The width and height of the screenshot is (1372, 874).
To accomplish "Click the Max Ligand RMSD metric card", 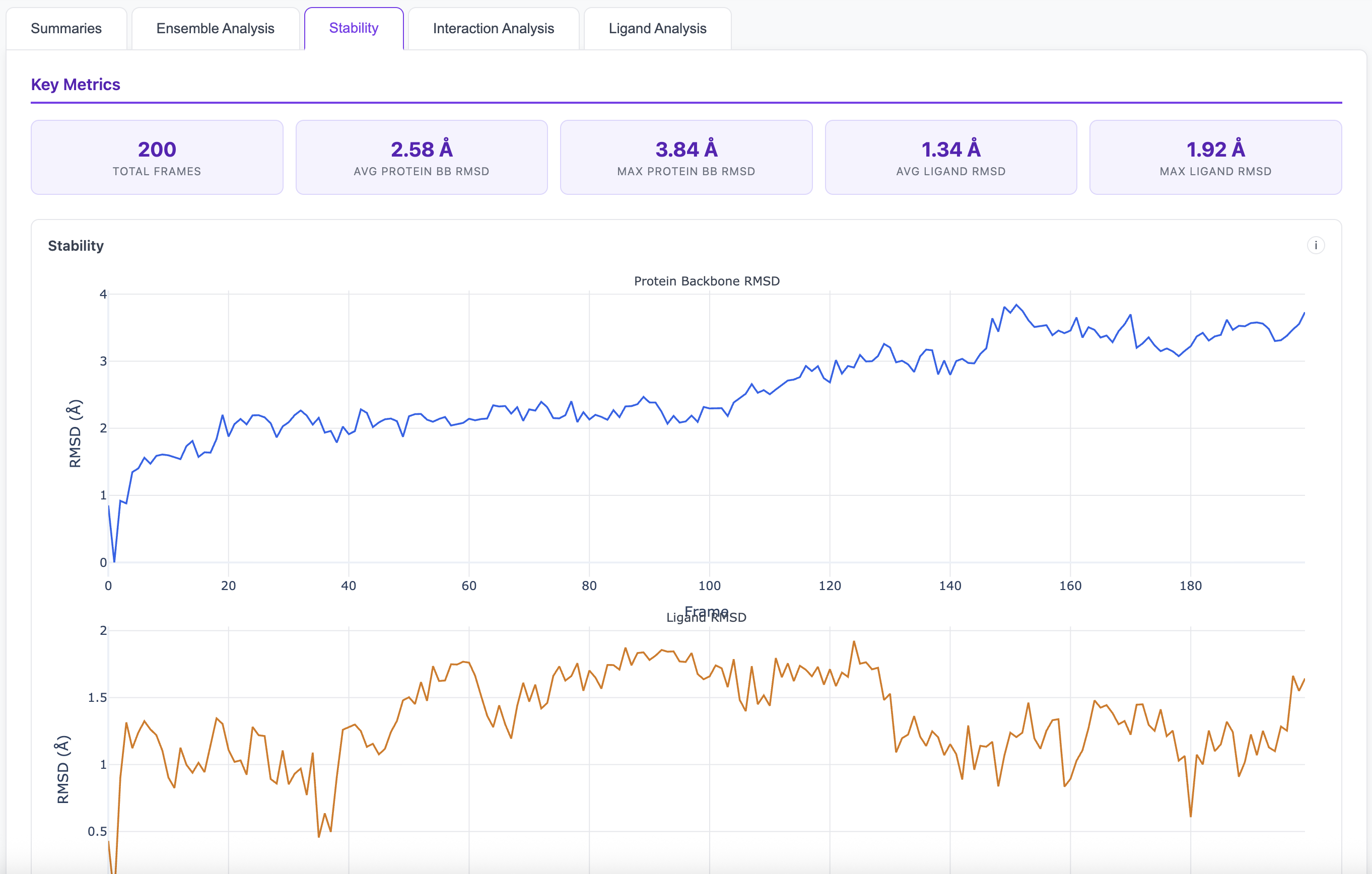I will point(1215,157).
